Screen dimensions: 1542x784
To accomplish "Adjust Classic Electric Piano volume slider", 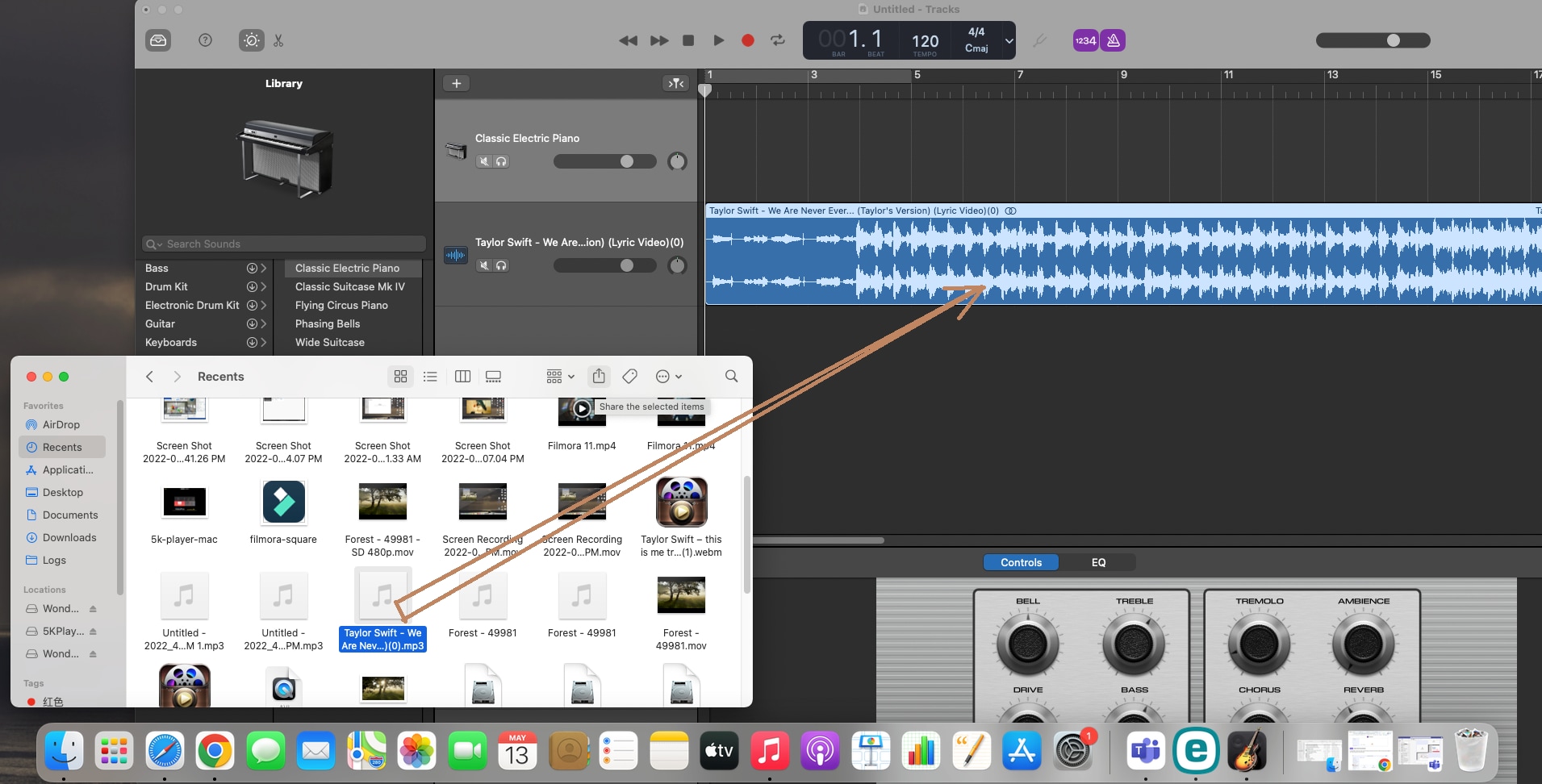I will coord(605,161).
